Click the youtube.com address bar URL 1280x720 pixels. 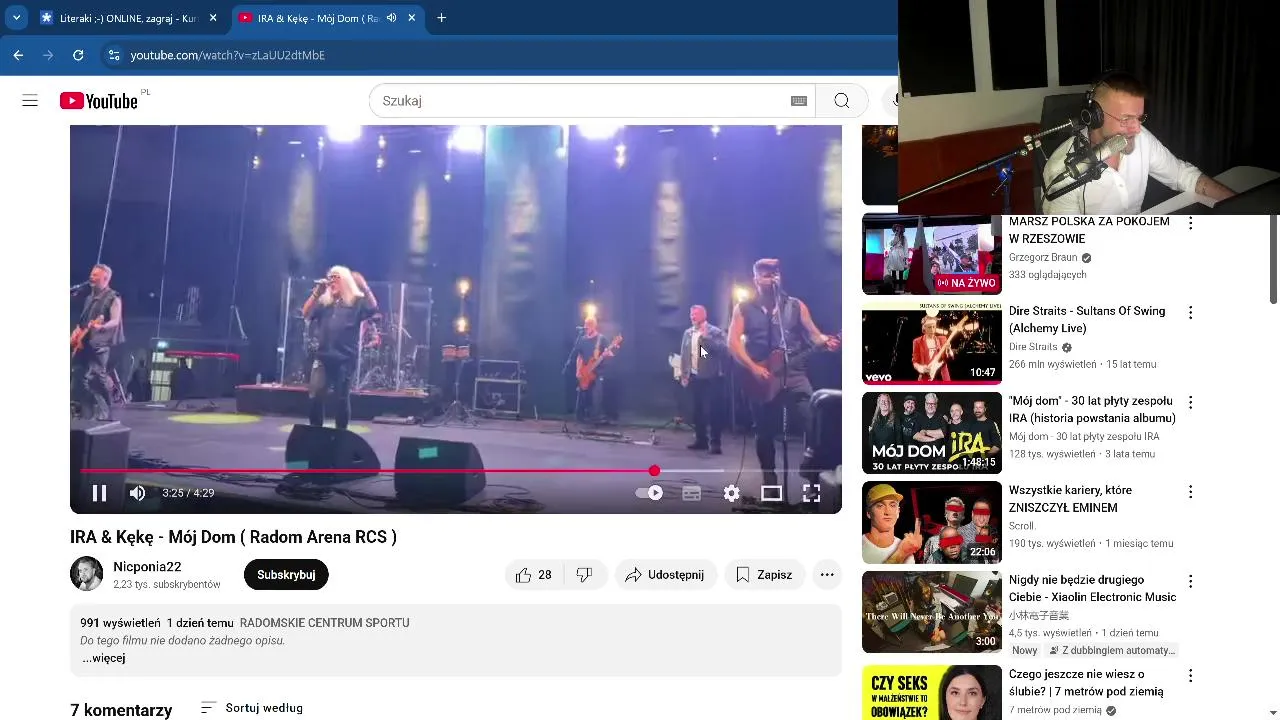point(228,55)
